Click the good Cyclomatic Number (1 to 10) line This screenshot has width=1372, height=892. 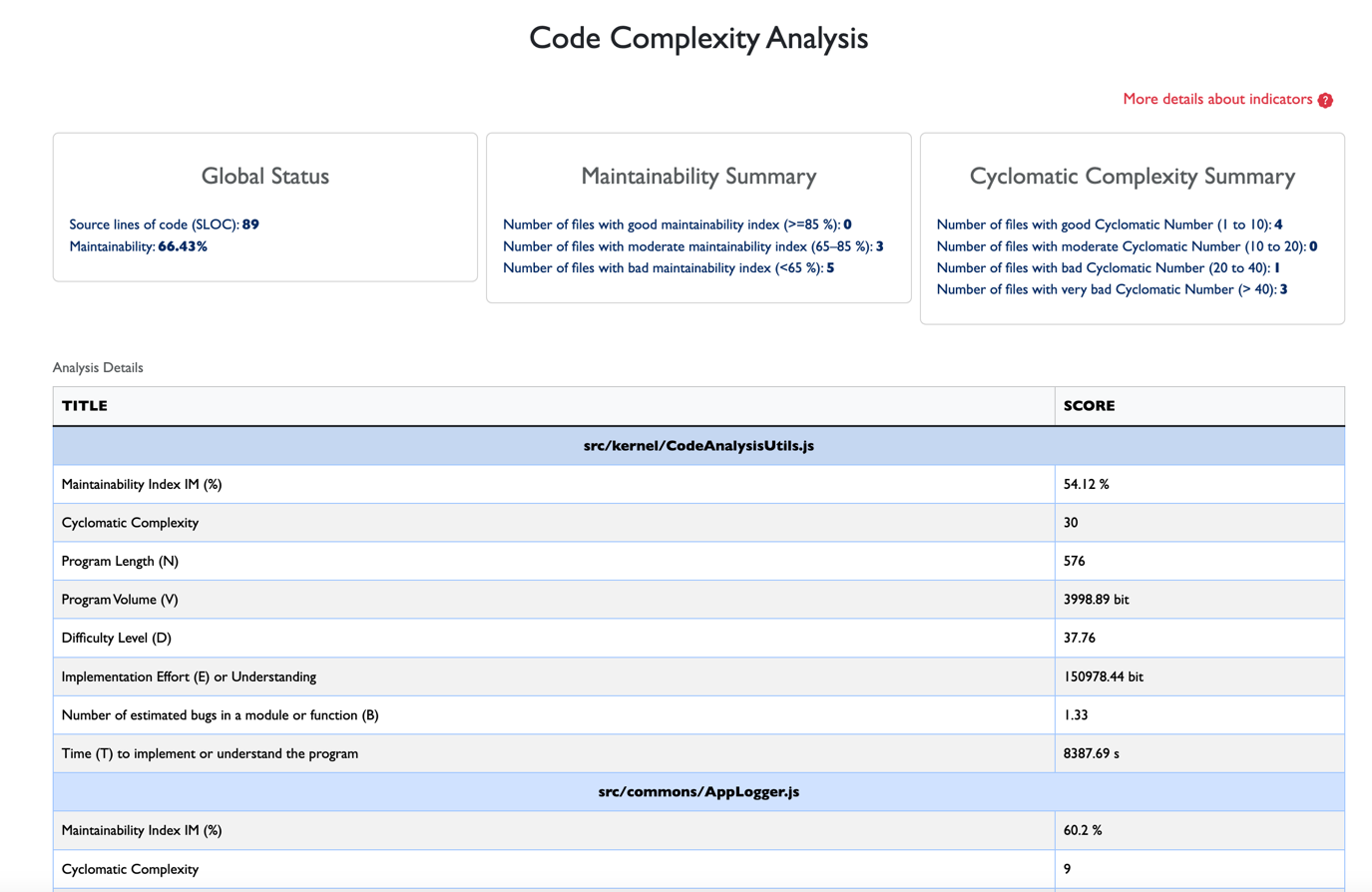(x=1110, y=224)
